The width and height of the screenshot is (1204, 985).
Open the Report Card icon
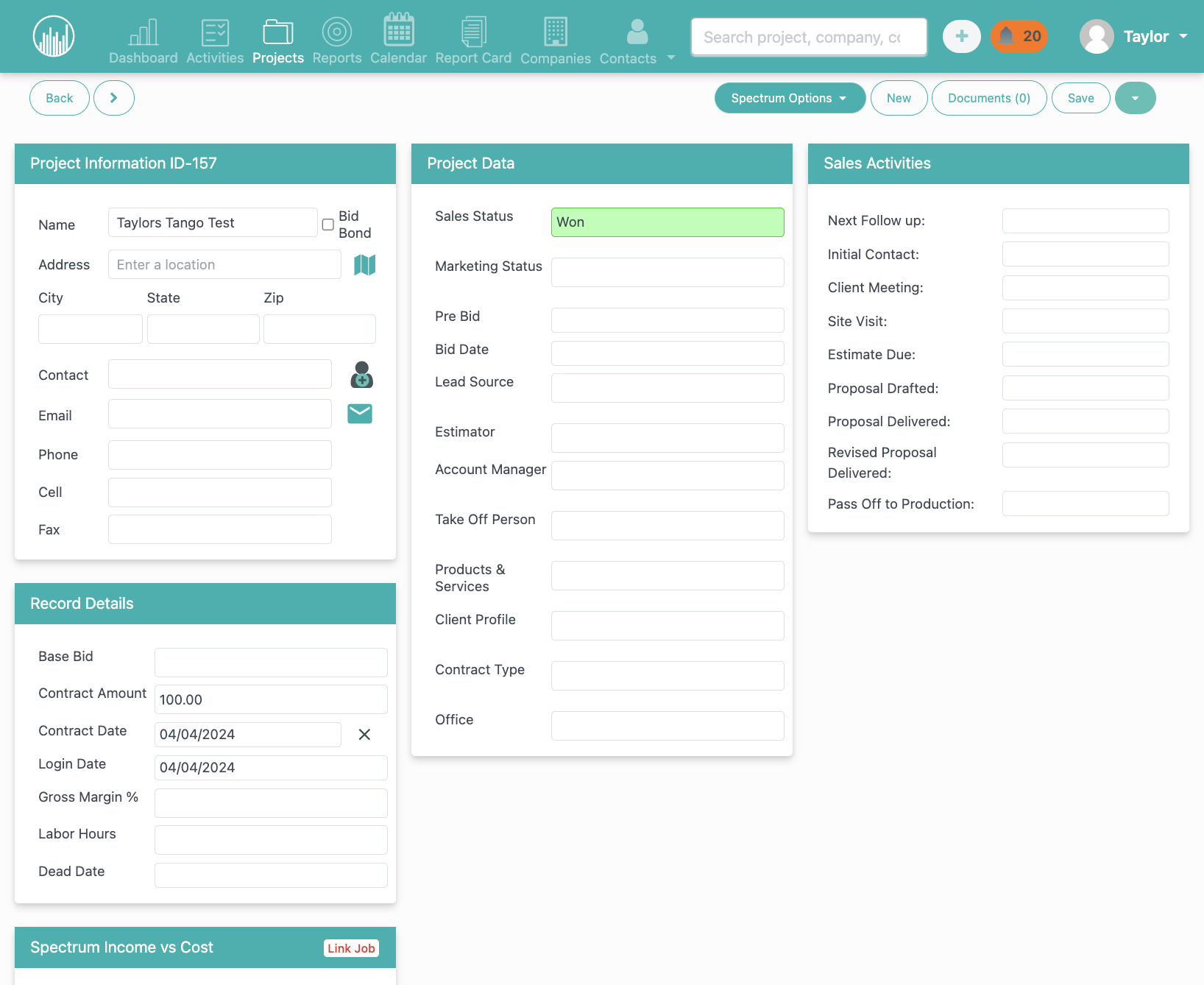coord(473,31)
